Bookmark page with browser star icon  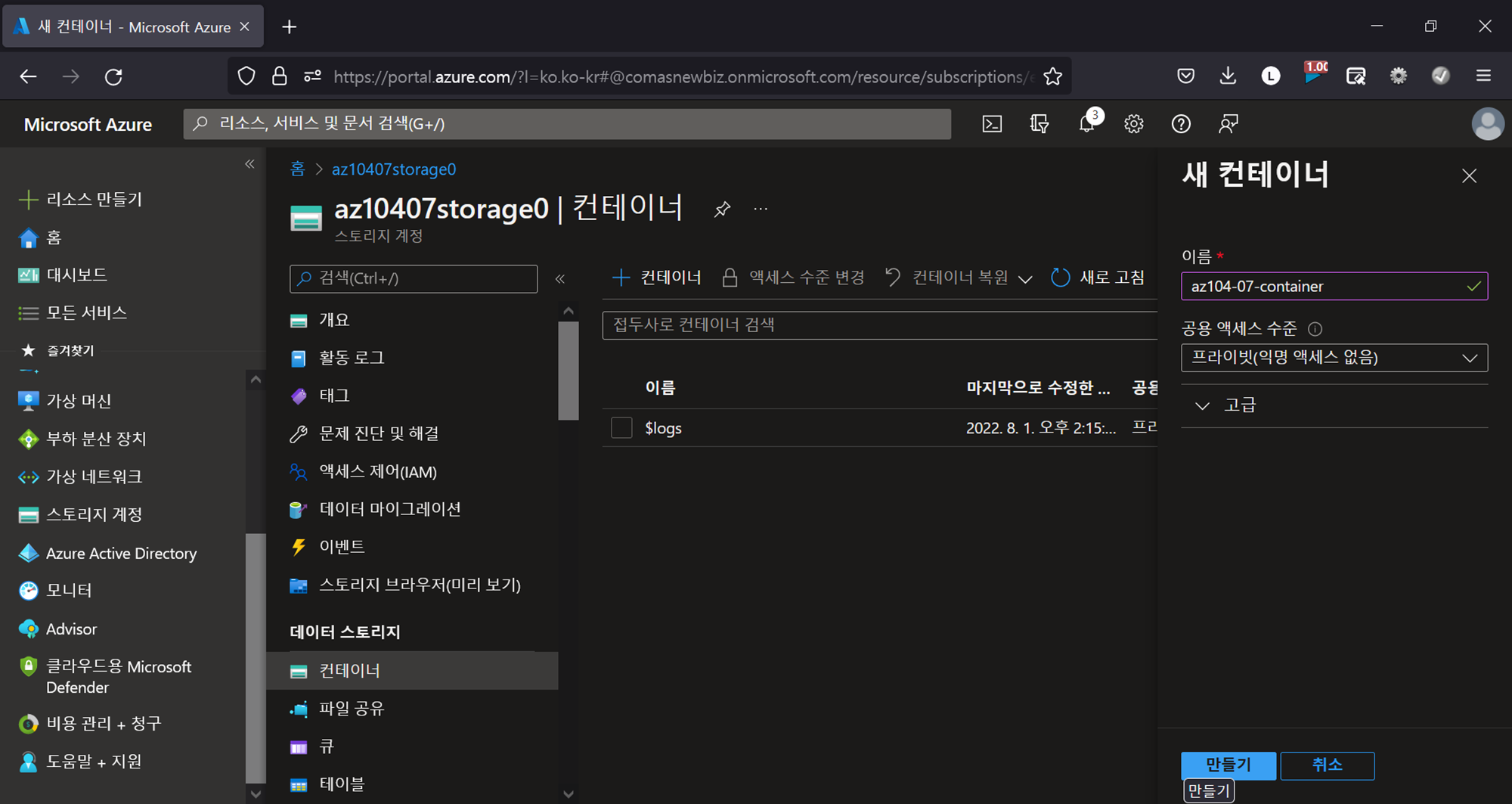click(1052, 76)
